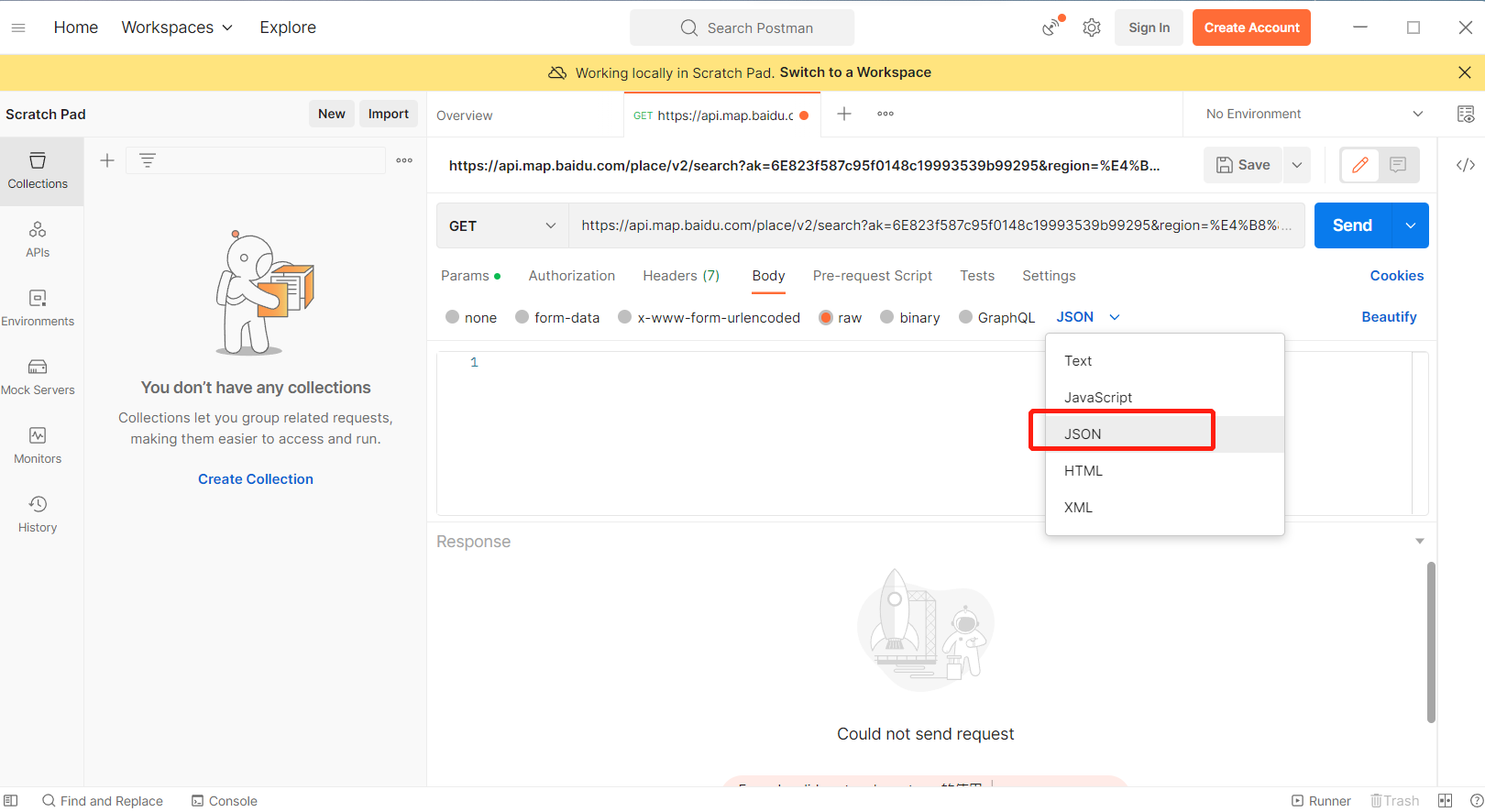Click the Response pane vertical scrollbar
The image size is (1485, 812).
pos(1431,642)
